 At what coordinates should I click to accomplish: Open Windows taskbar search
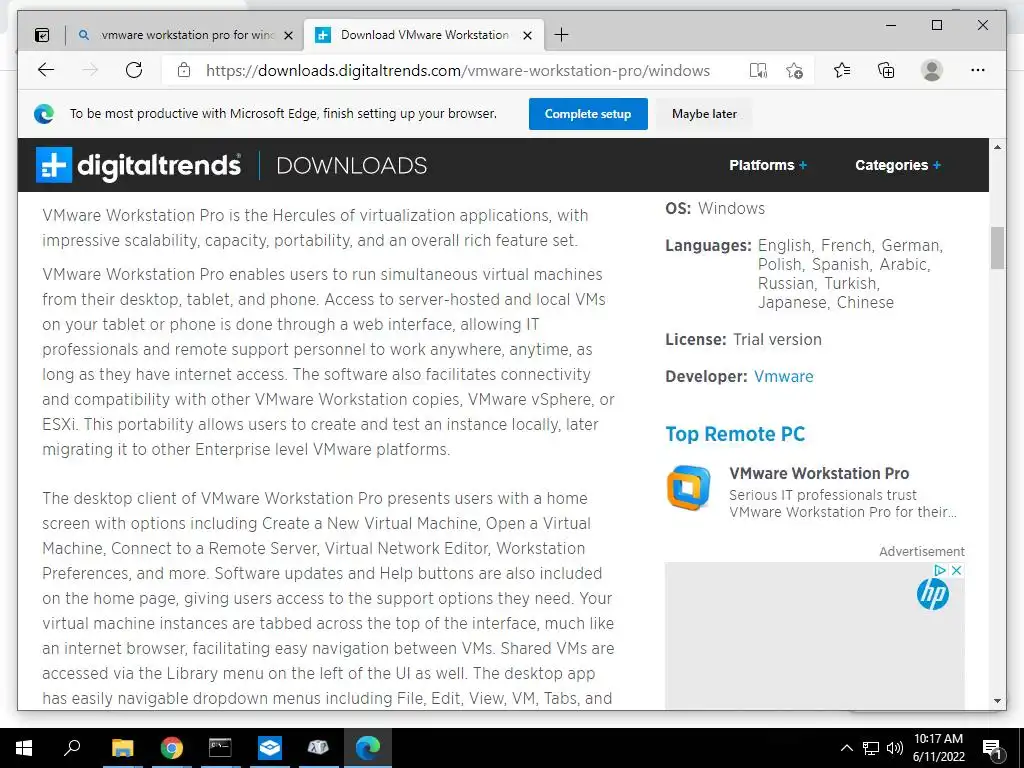tap(72, 748)
